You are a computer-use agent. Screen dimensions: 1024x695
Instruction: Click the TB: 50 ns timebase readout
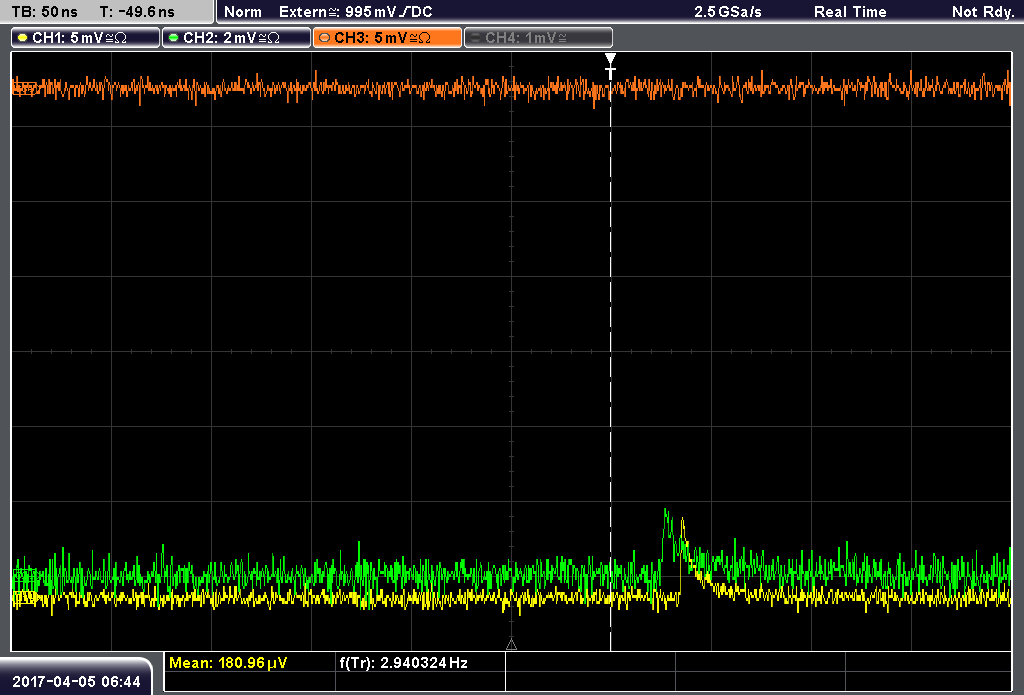pos(44,12)
